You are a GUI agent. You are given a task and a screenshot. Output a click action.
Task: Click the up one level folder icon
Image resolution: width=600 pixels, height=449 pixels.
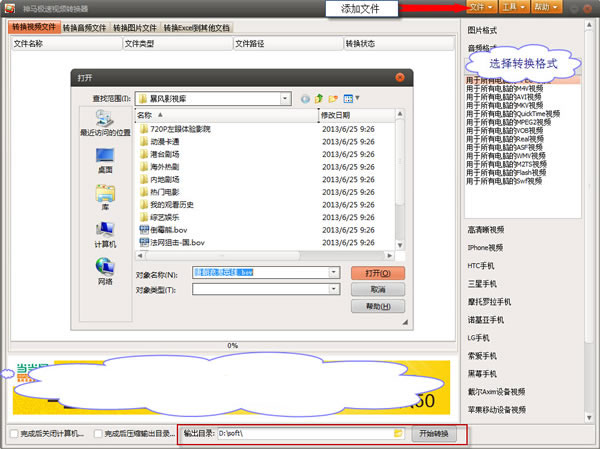tap(319, 99)
